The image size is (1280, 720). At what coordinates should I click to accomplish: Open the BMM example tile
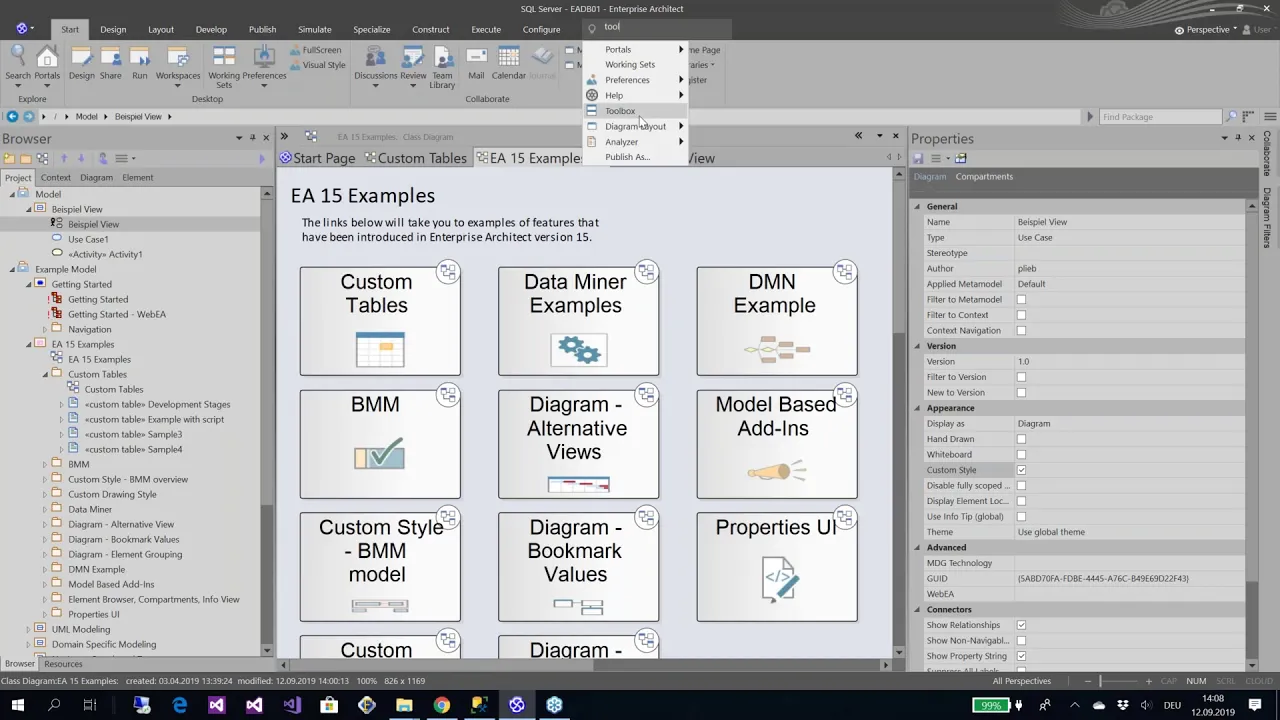coord(380,444)
